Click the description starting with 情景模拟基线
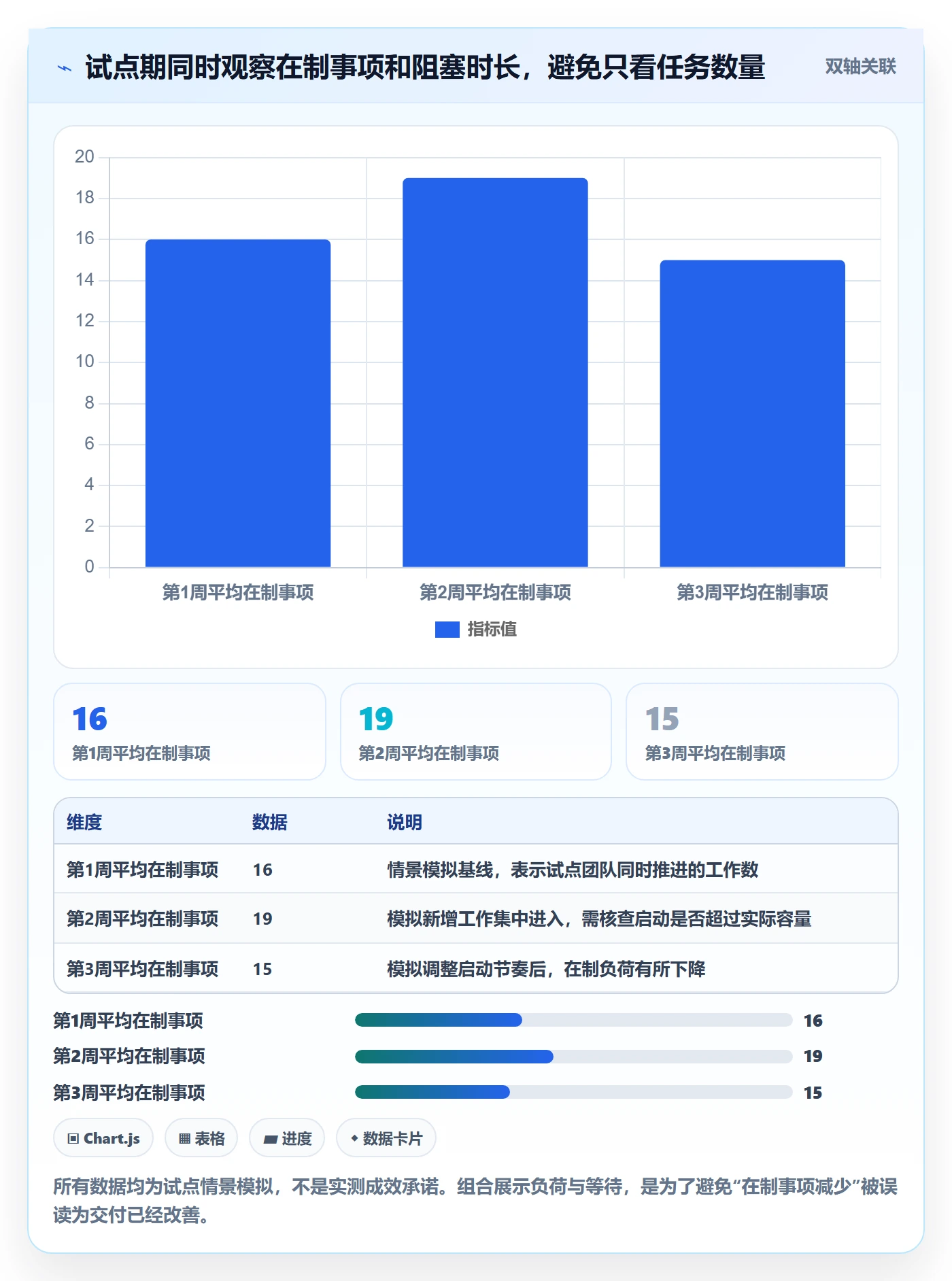The width and height of the screenshot is (952, 1281). (573, 870)
